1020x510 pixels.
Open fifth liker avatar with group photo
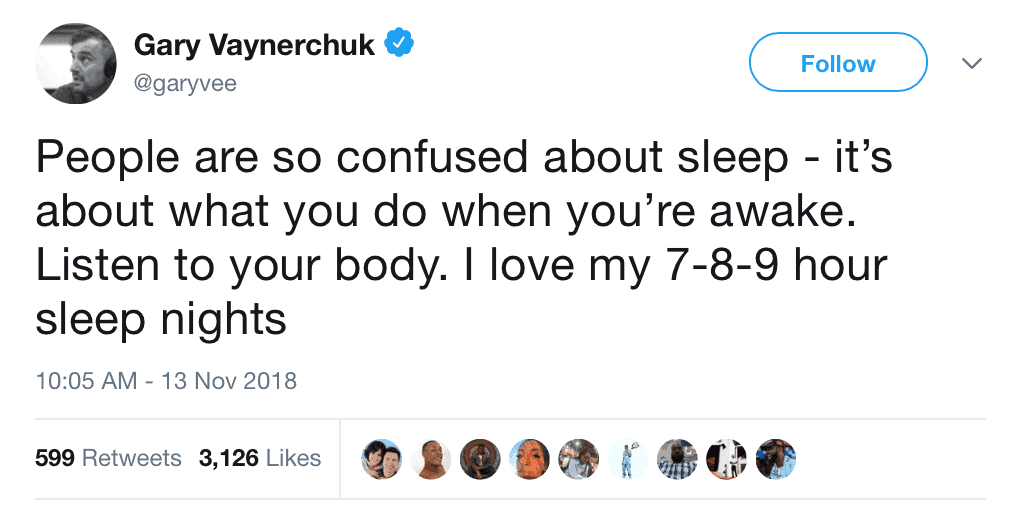pyautogui.click(x=579, y=459)
